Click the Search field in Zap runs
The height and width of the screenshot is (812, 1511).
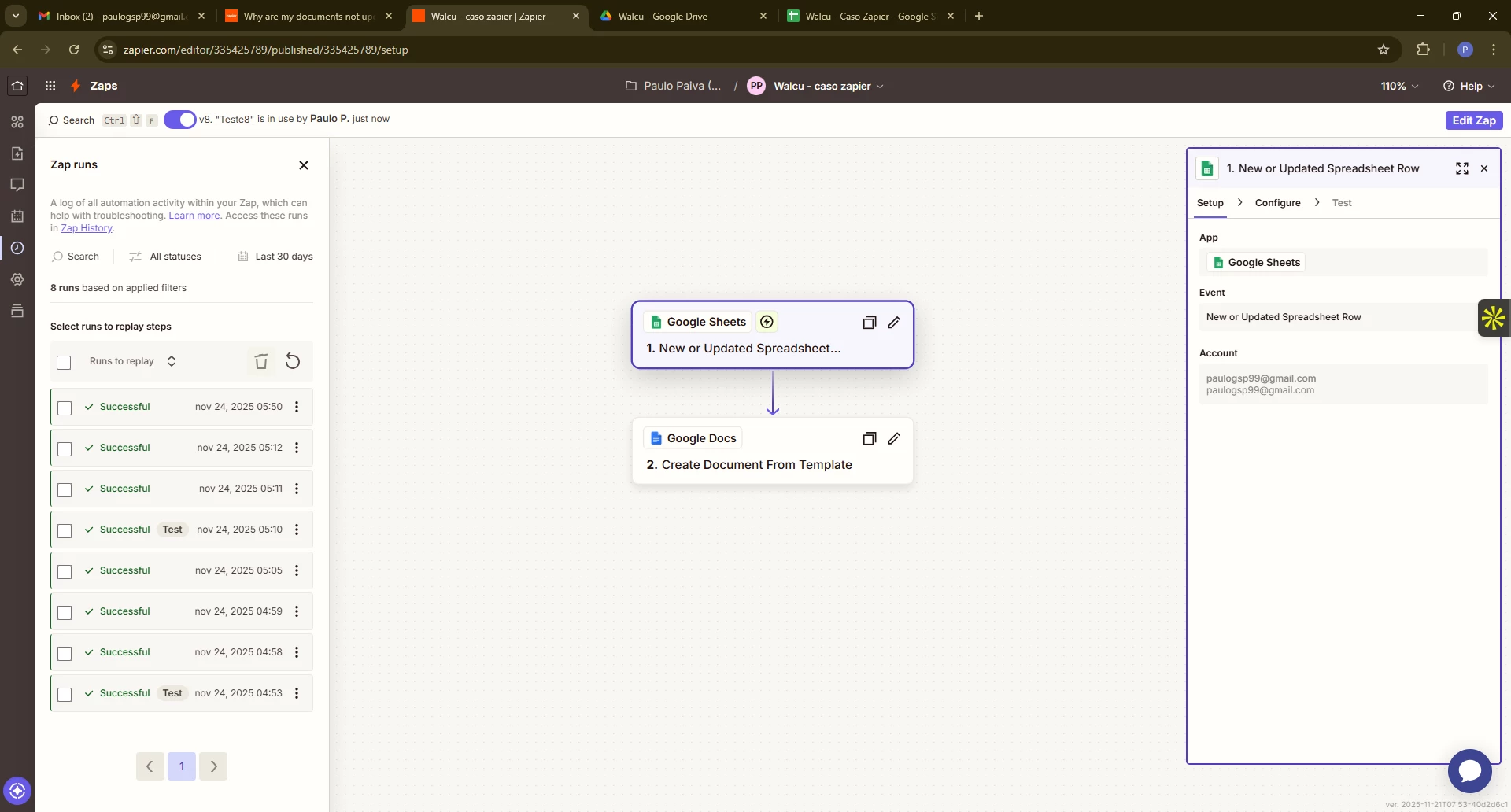76,257
